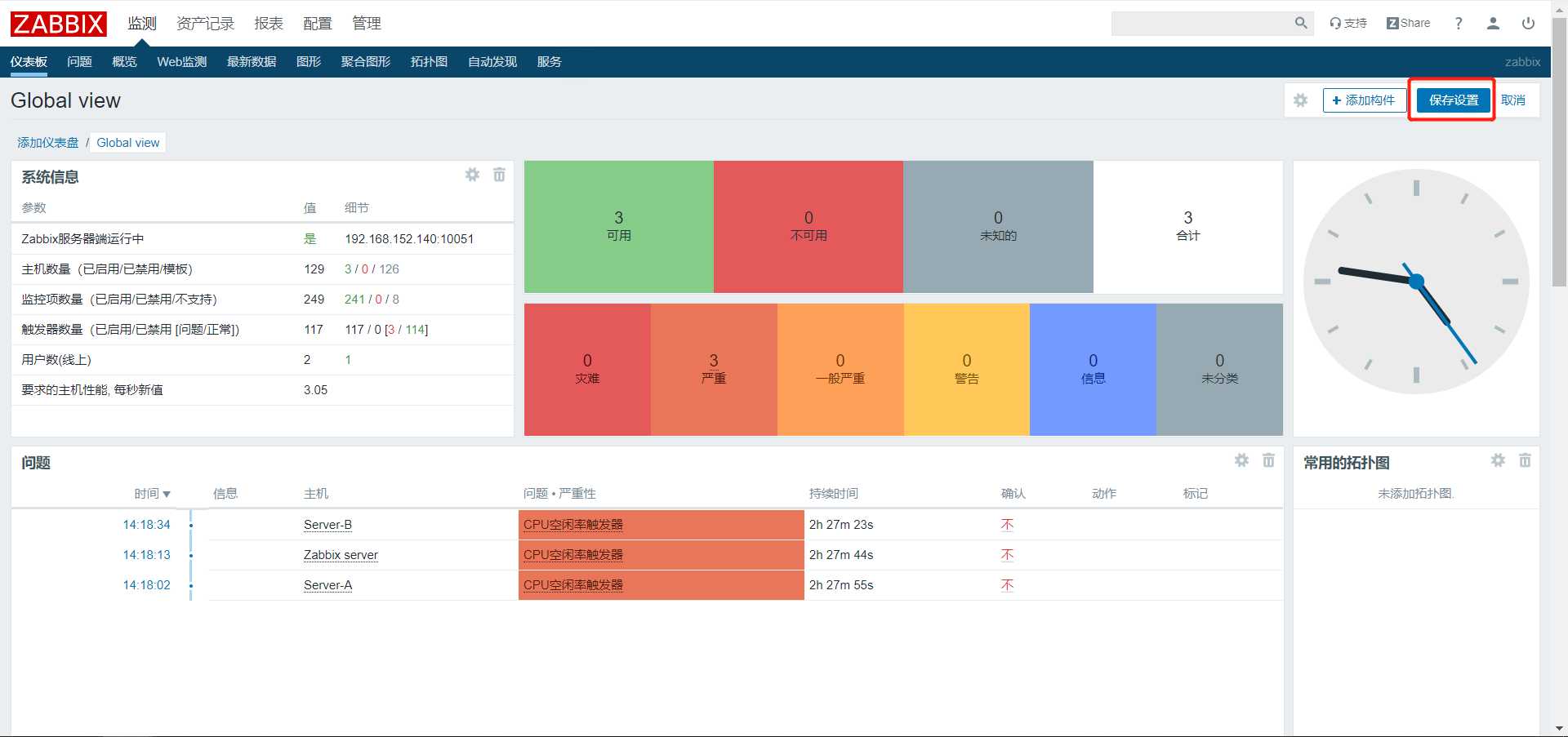1568x737 pixels.
Task: Delete the 问题 widget via trash icon
Action: [x=1268, y=460]
